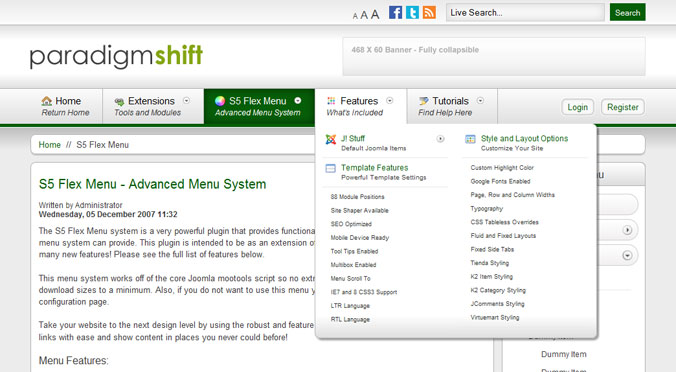Open Typography link in Features menu
The height and width of the screenshot is (372, 676).
pyautogui.click(x=486, y=209)
